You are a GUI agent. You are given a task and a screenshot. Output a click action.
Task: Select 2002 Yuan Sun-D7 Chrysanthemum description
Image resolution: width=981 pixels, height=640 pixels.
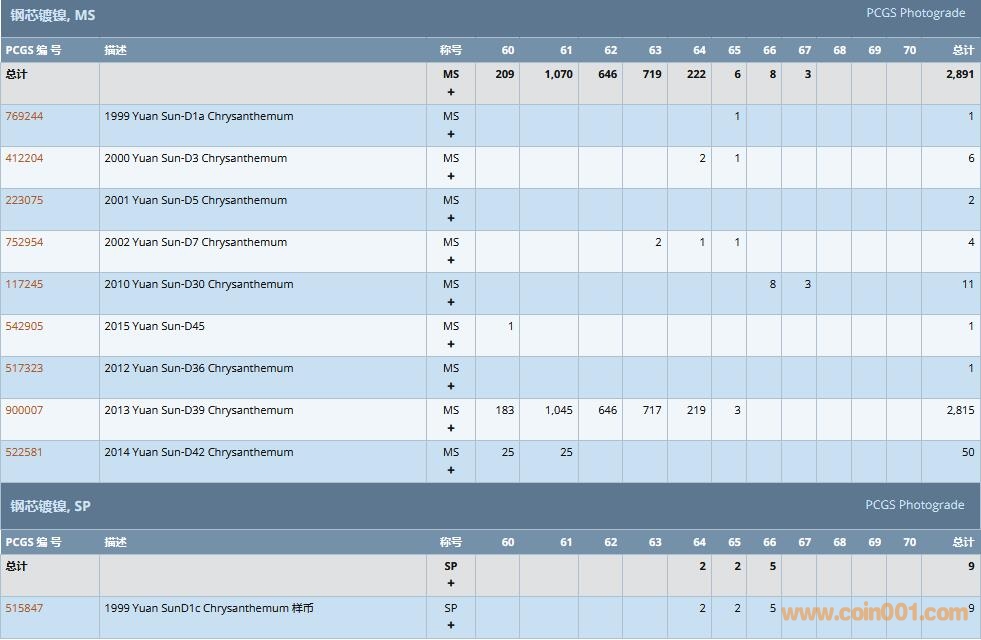pyautogui.click(x=195, y=242)
